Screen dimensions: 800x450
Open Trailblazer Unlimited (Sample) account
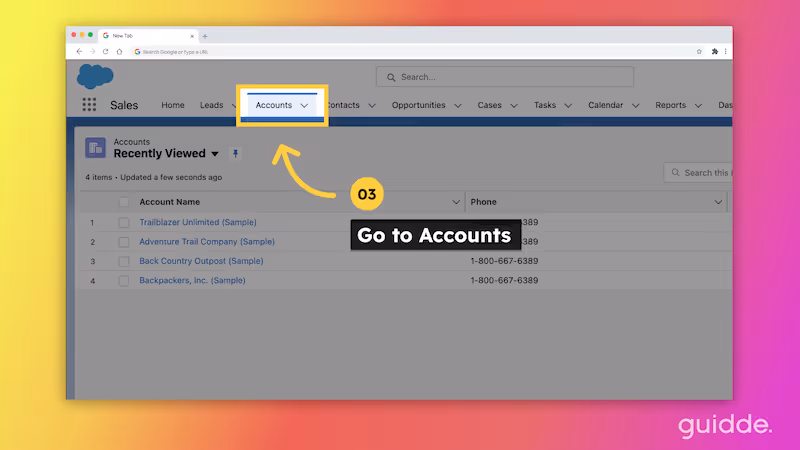(x=198, y=222)
